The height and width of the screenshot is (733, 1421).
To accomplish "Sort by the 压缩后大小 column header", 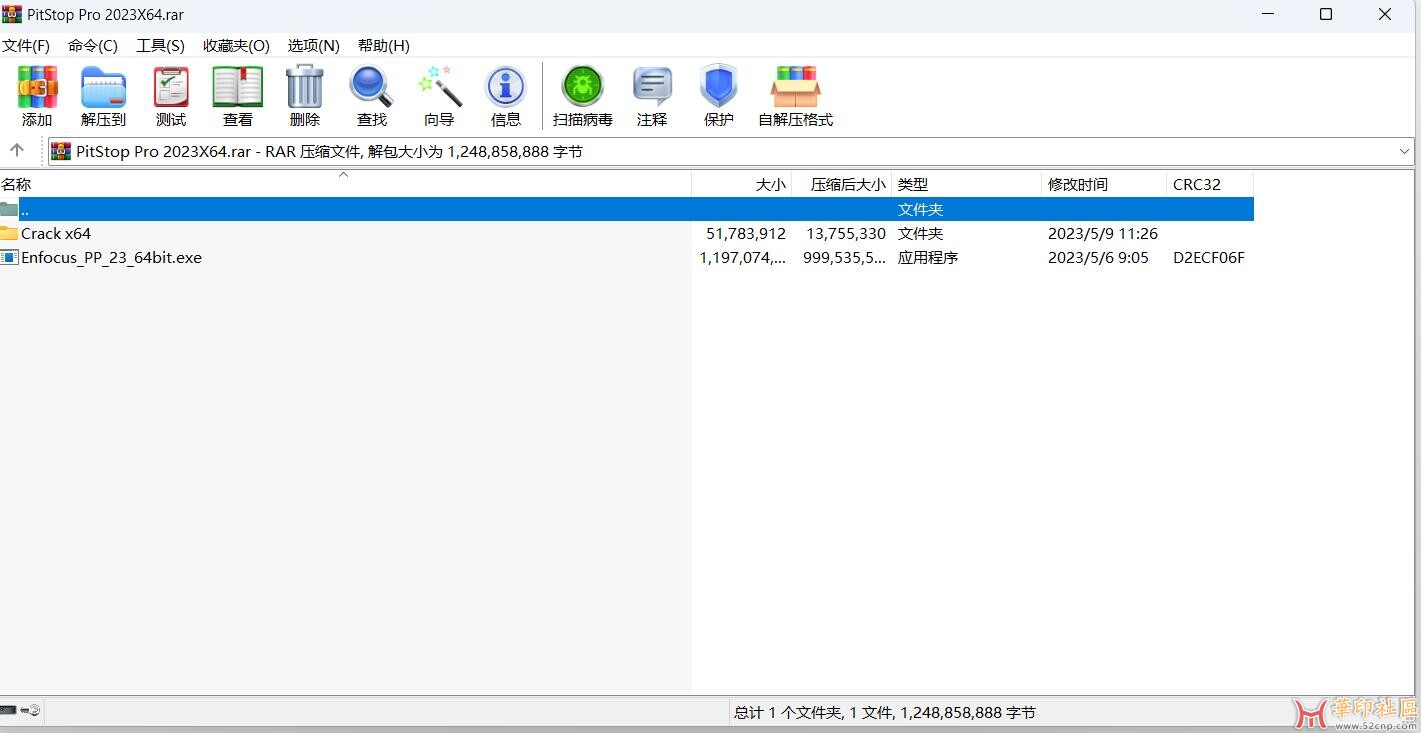I will [x=842, y=184].
